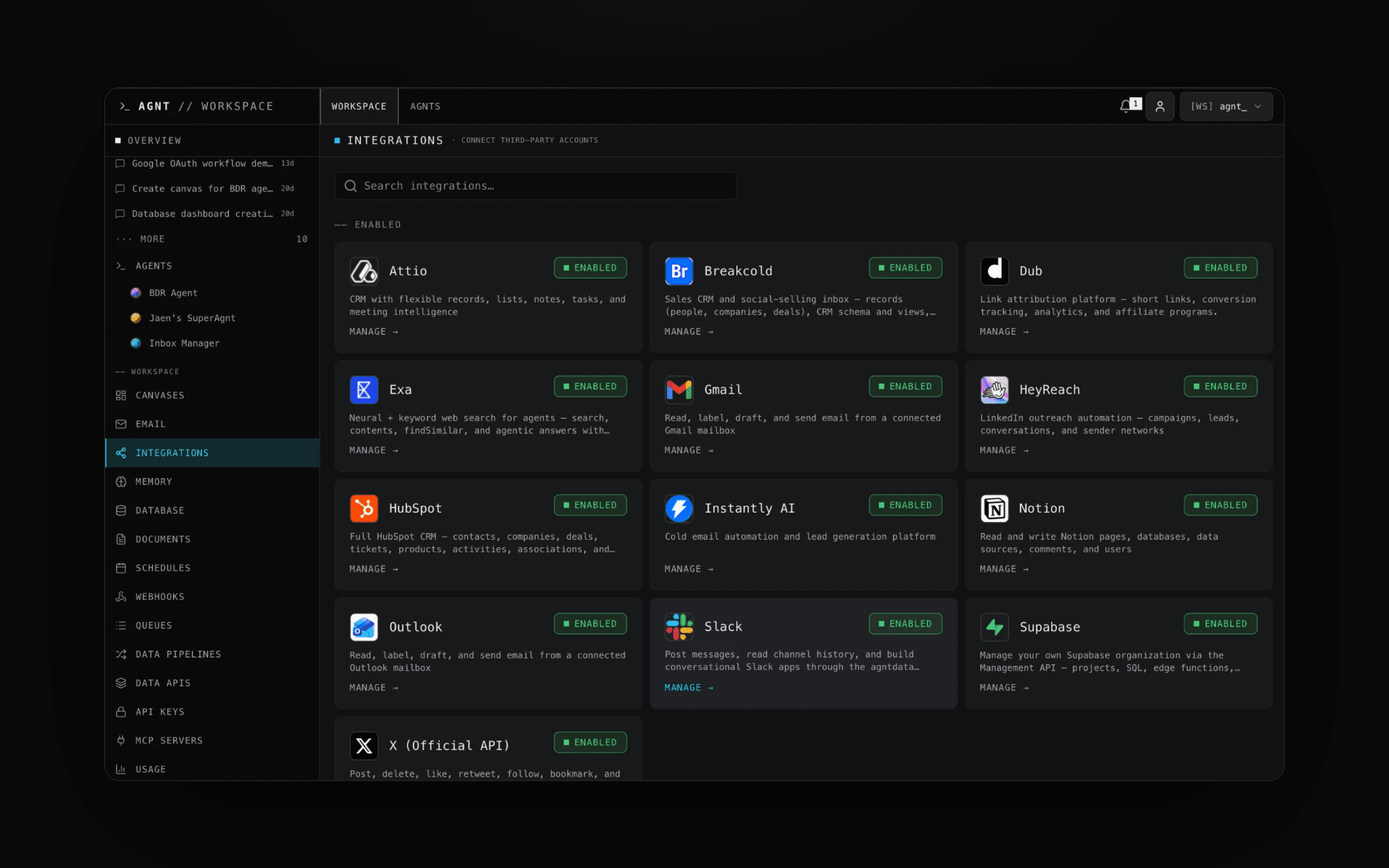Open MCP SERVERS plug icon
Image resolution: width=1389 pixels, height=868 pixels.
120,741
